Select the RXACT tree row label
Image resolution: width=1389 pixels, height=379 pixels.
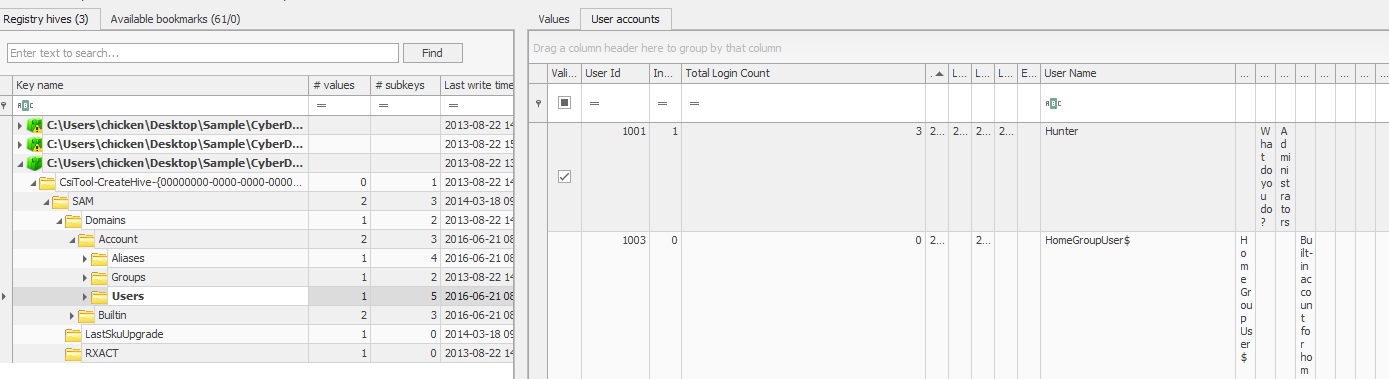click(x=101, y=353)
